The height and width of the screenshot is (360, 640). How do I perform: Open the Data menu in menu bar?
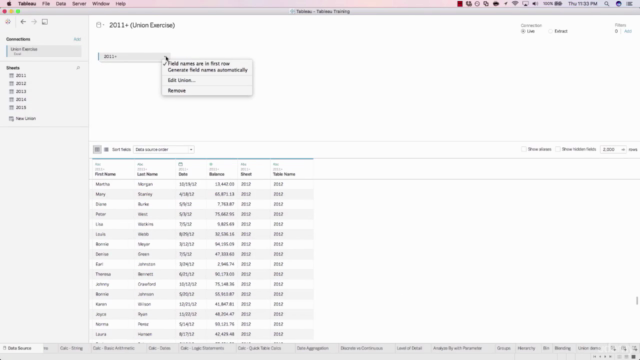(61, 4)
